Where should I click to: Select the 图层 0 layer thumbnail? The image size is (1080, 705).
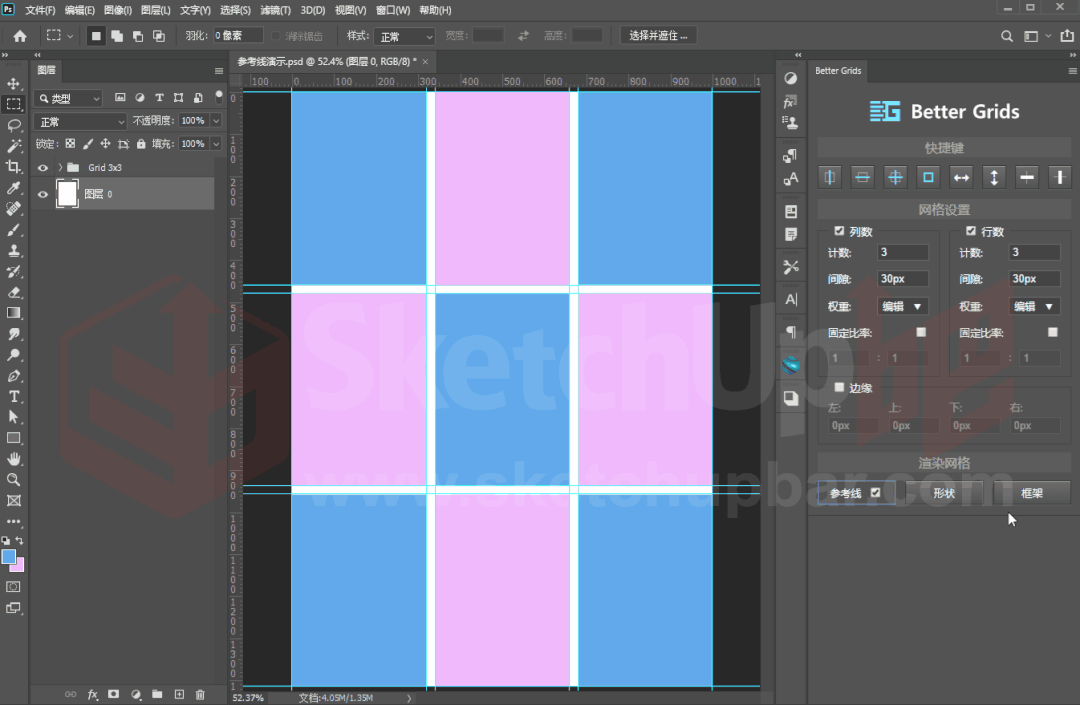[67, 194]
